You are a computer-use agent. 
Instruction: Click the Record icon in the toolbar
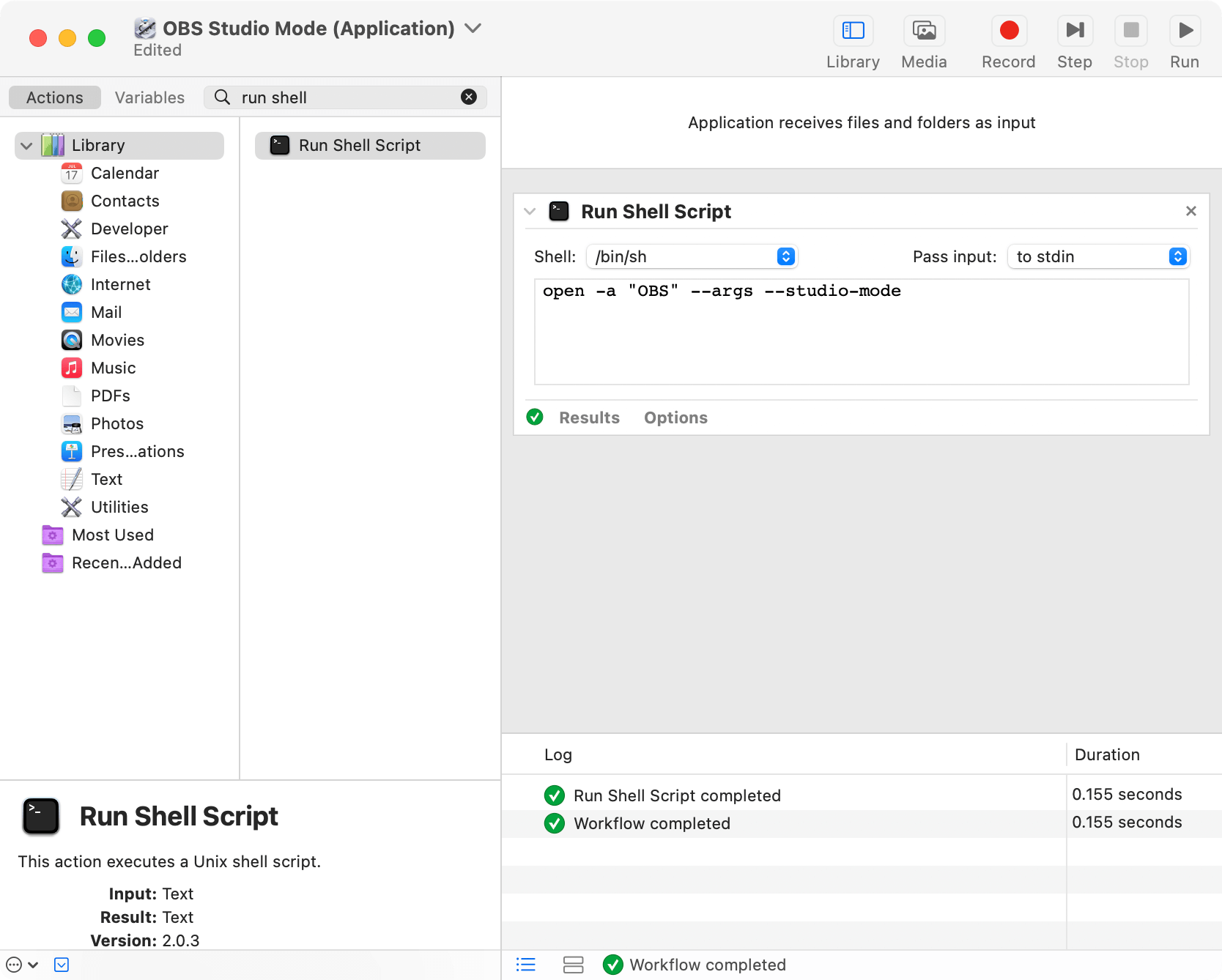tap(1008, 31)
